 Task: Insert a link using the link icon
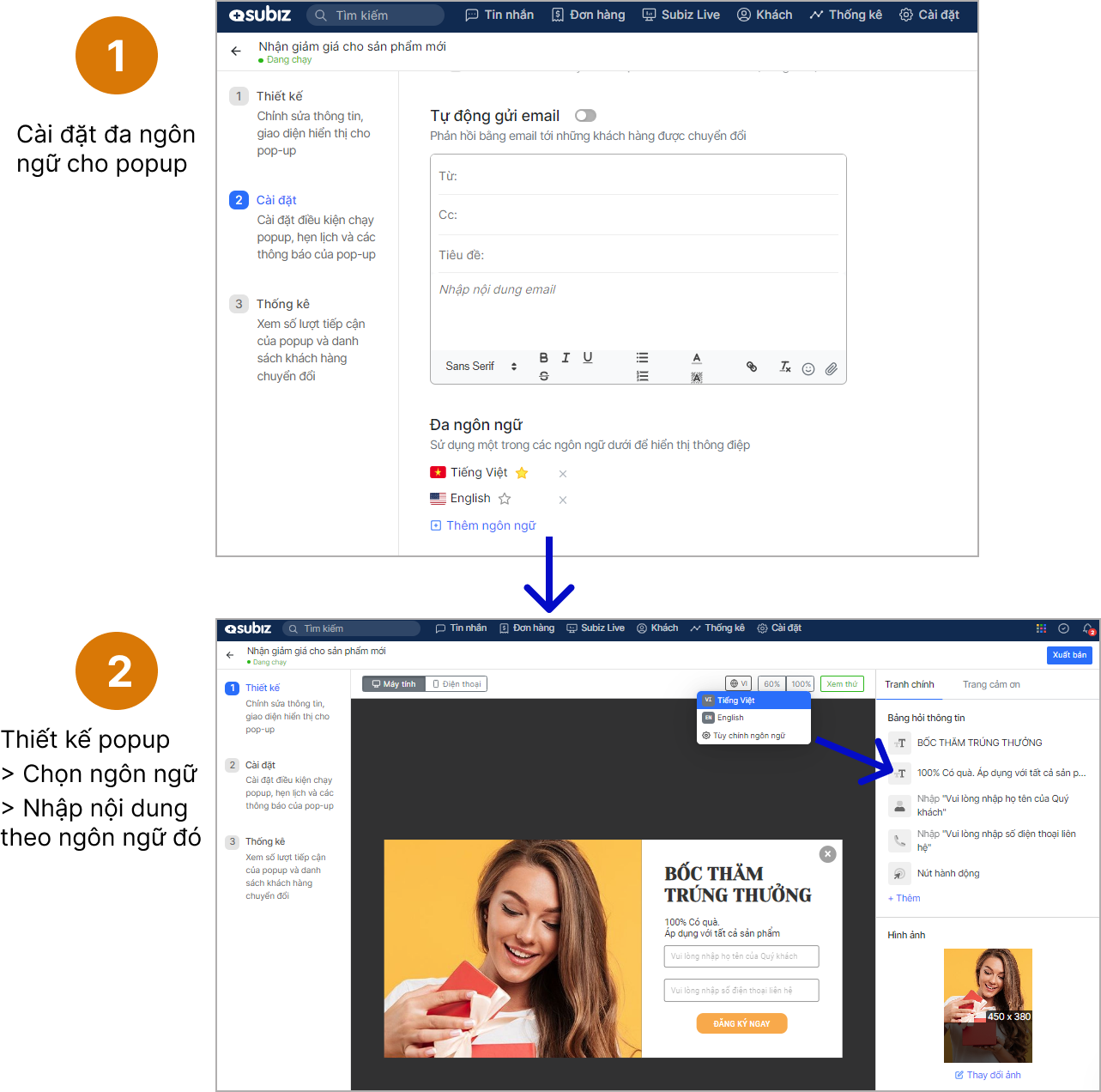pyautogui.click(x=752, y=367)
